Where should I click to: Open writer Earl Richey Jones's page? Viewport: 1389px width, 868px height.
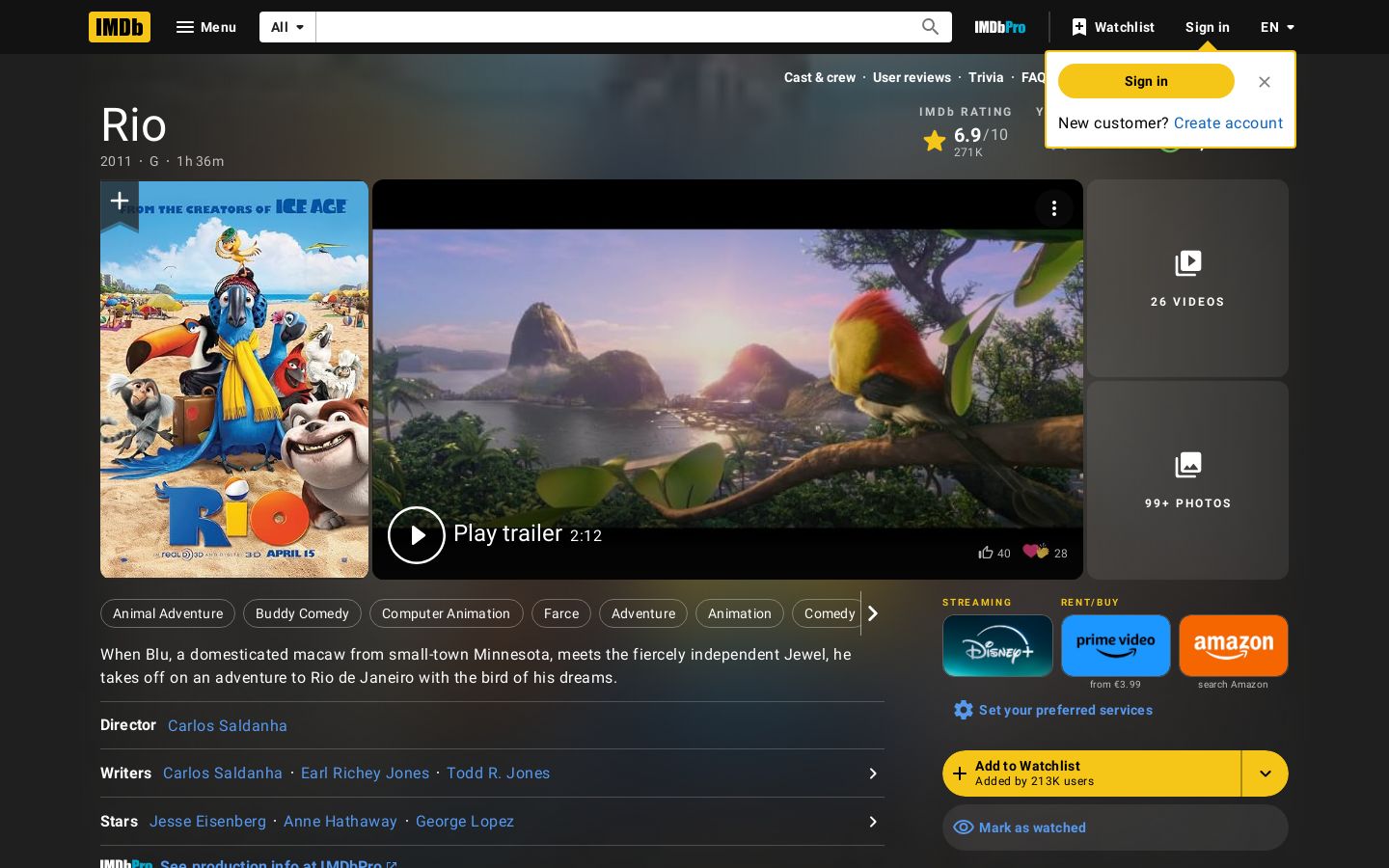[x=365, y=773]
